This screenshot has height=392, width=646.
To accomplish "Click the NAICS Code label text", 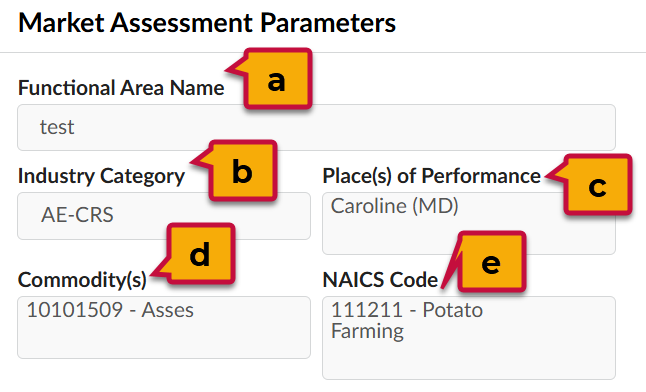I will pyautogui.click(x=380, y=280).
